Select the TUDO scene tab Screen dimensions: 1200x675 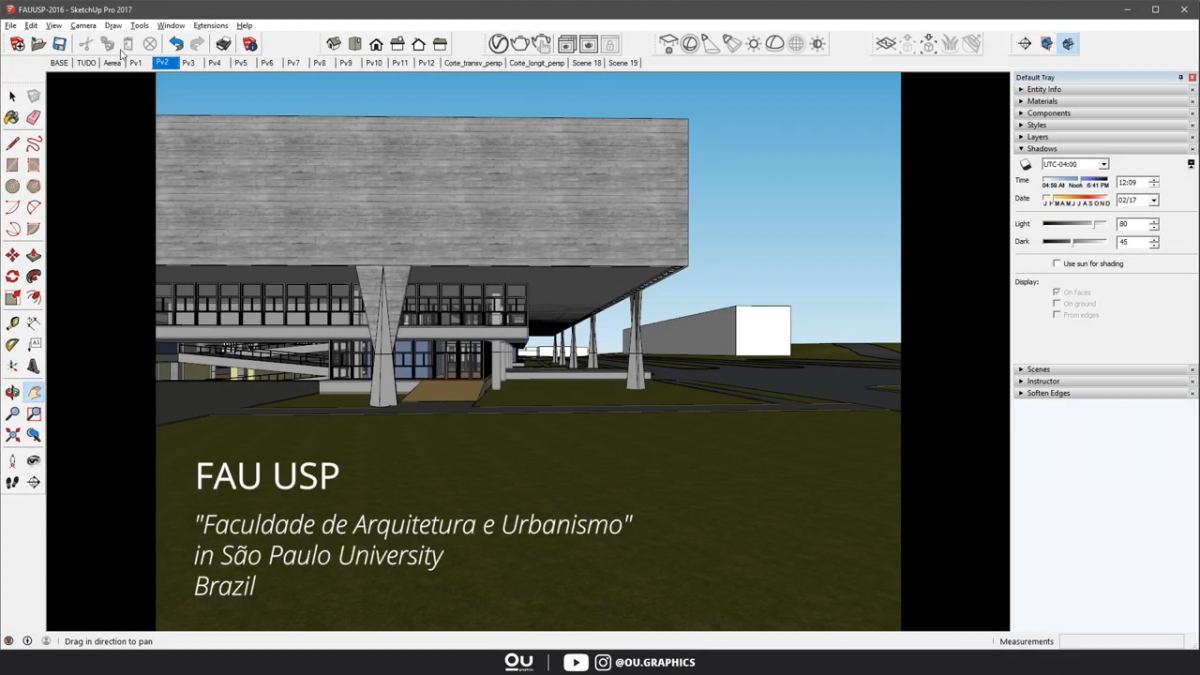[x=86, y=63]
